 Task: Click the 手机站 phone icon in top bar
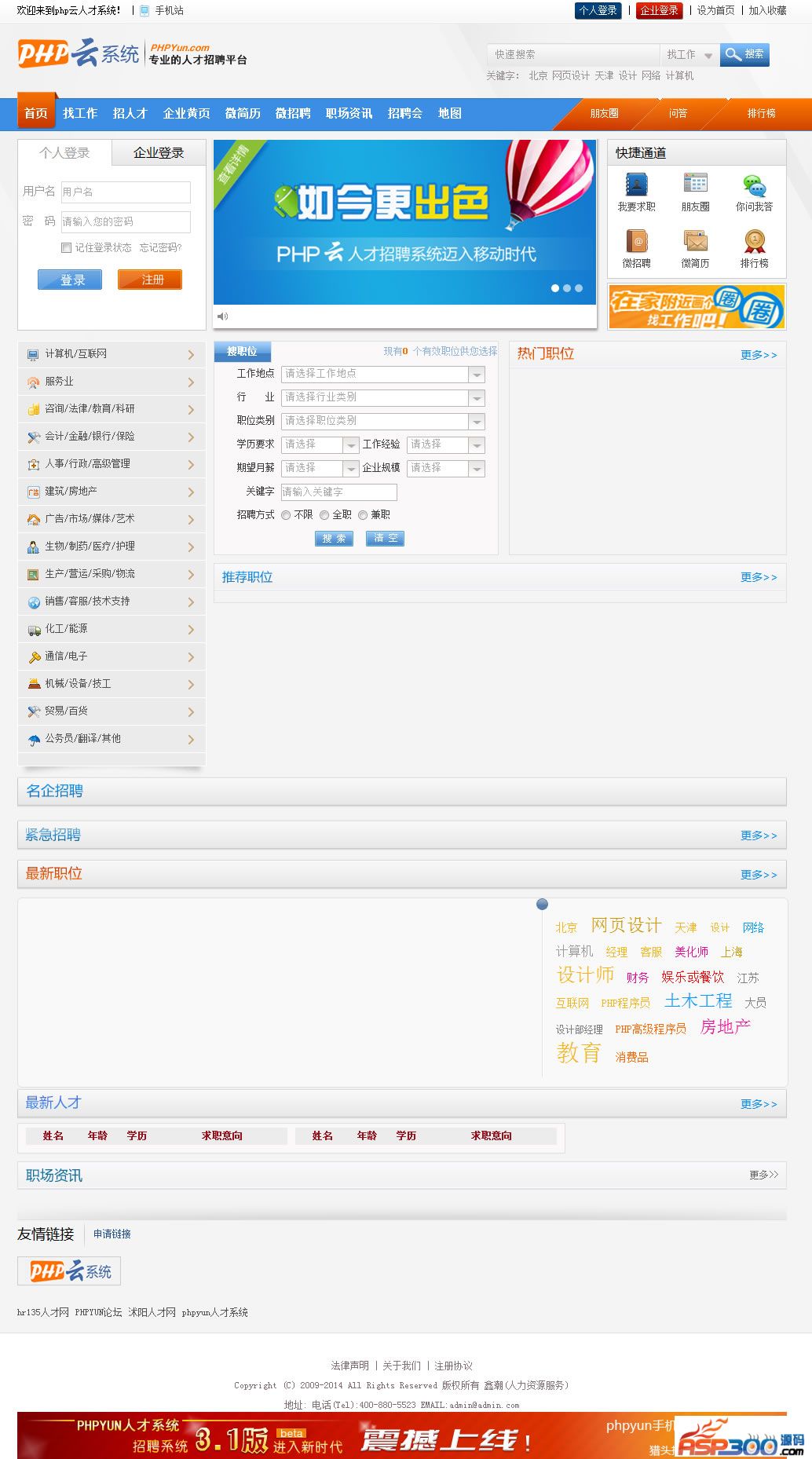click(x=144, y=10)
